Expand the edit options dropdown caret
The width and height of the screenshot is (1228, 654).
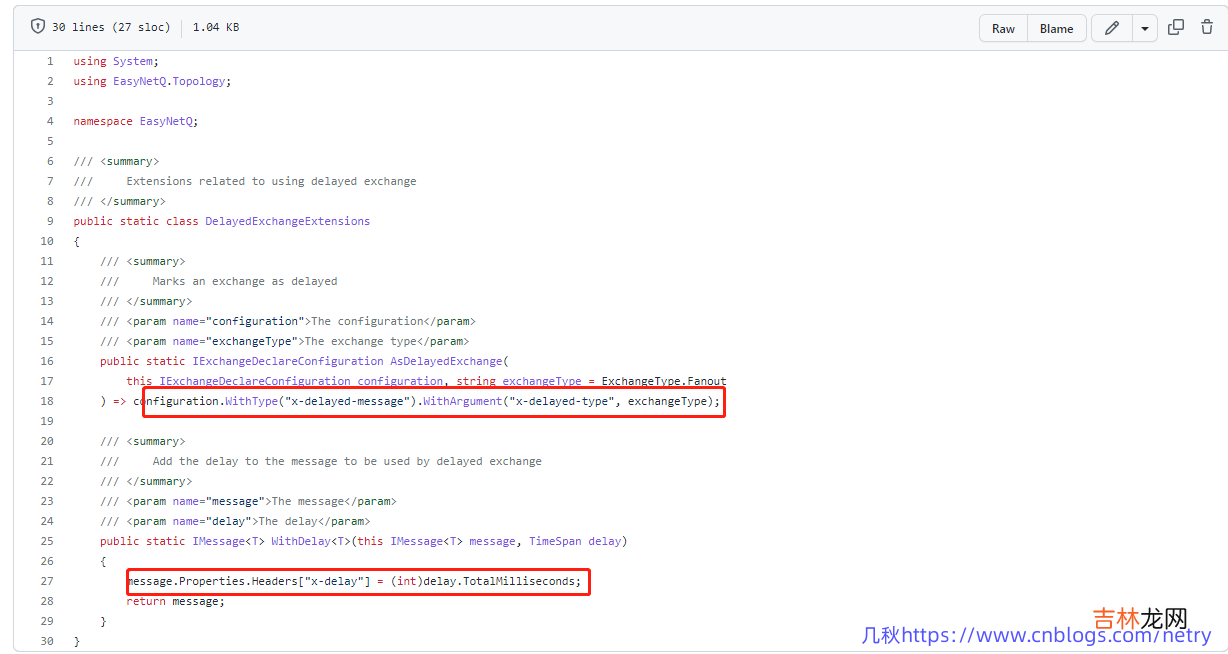1145,28
